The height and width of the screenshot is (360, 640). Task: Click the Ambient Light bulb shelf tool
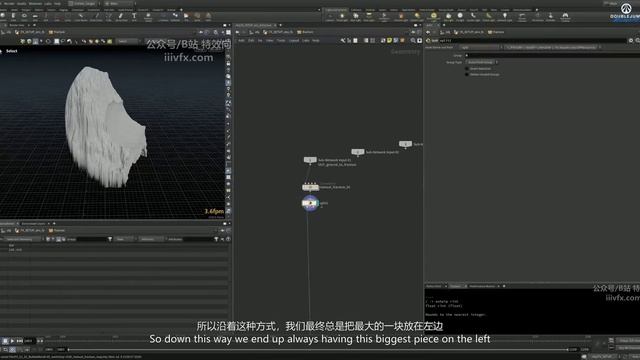(x=504, y=17)
